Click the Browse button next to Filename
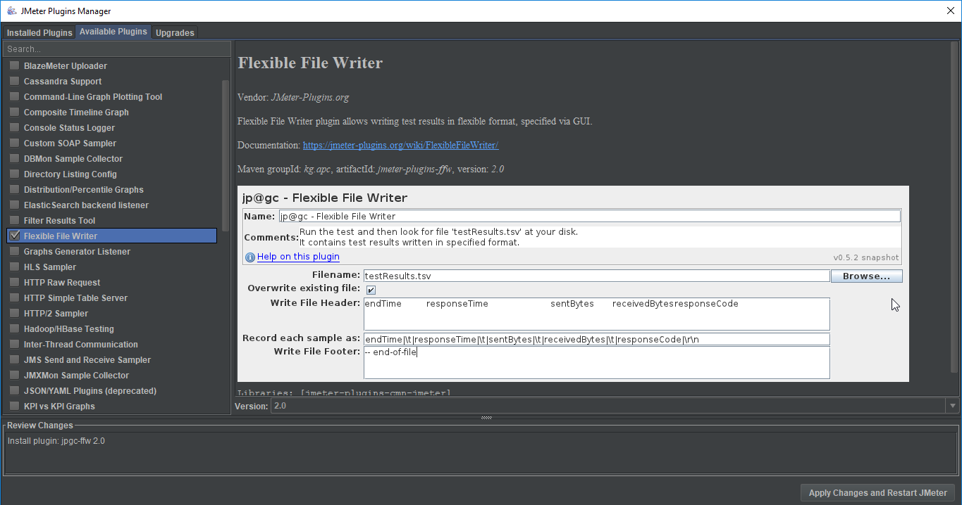Image resolution: width=962 pixels, height=505 pixels. tap(866, 276)
